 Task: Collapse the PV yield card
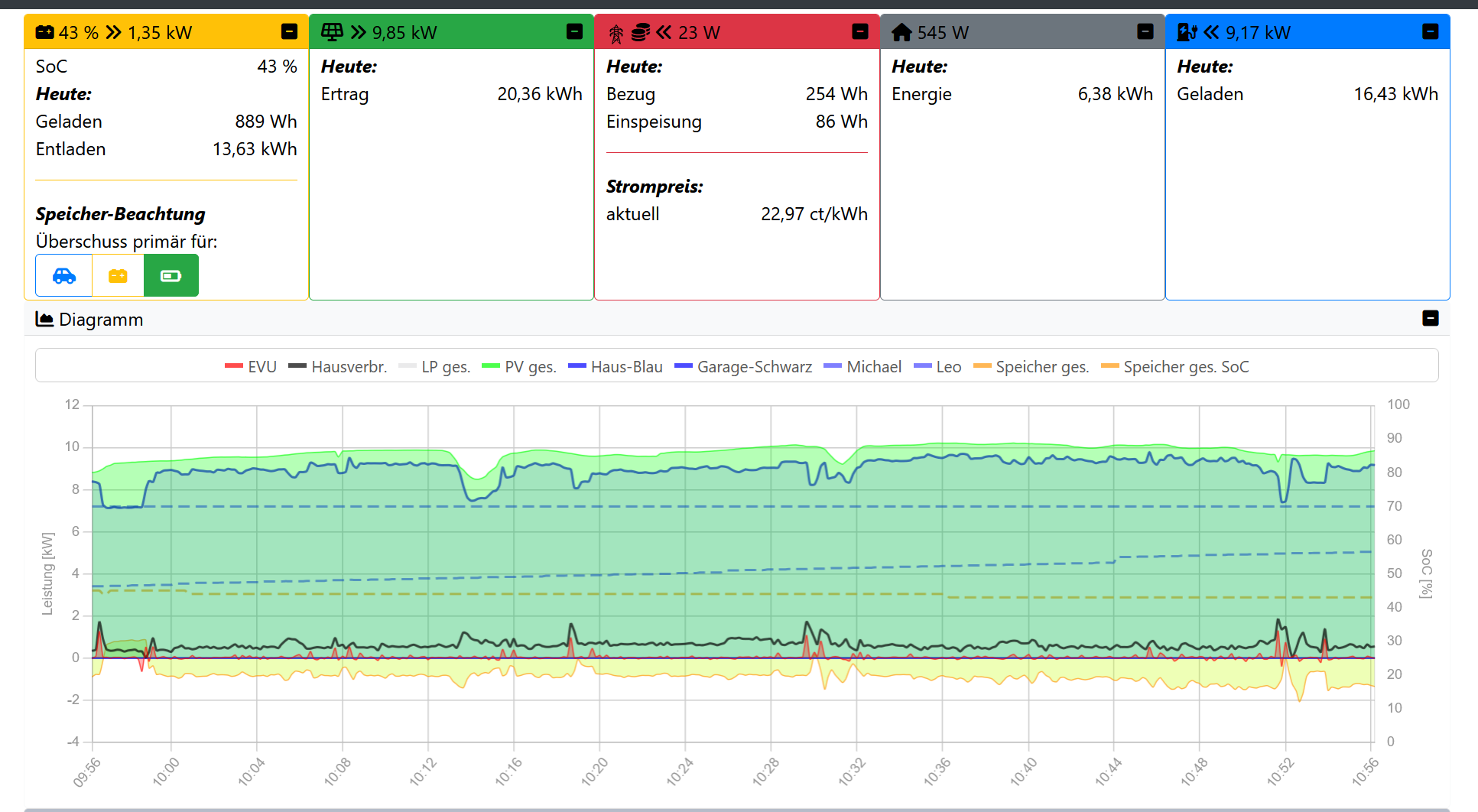tap(574, 31)
